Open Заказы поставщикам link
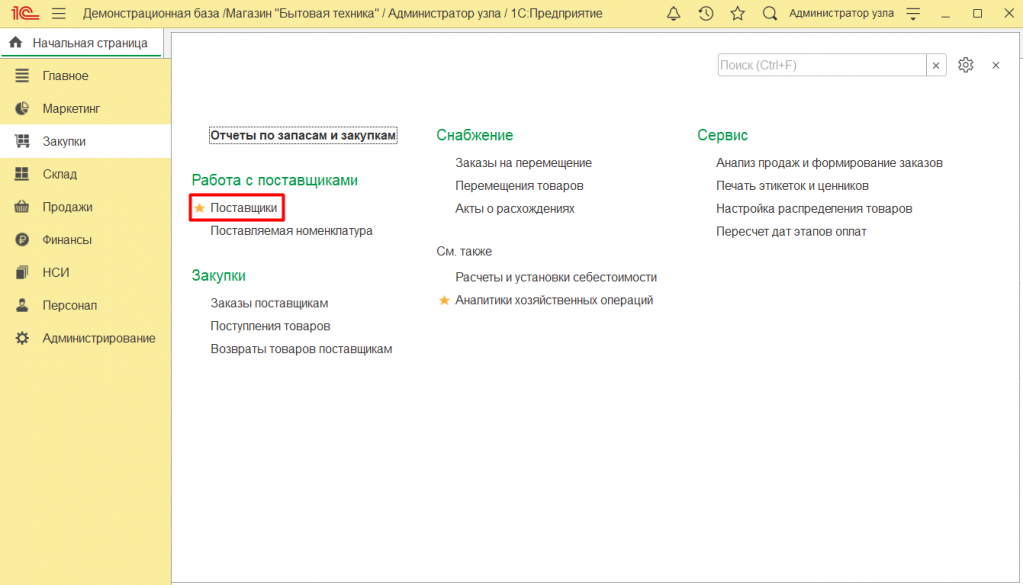 point(269,303)
